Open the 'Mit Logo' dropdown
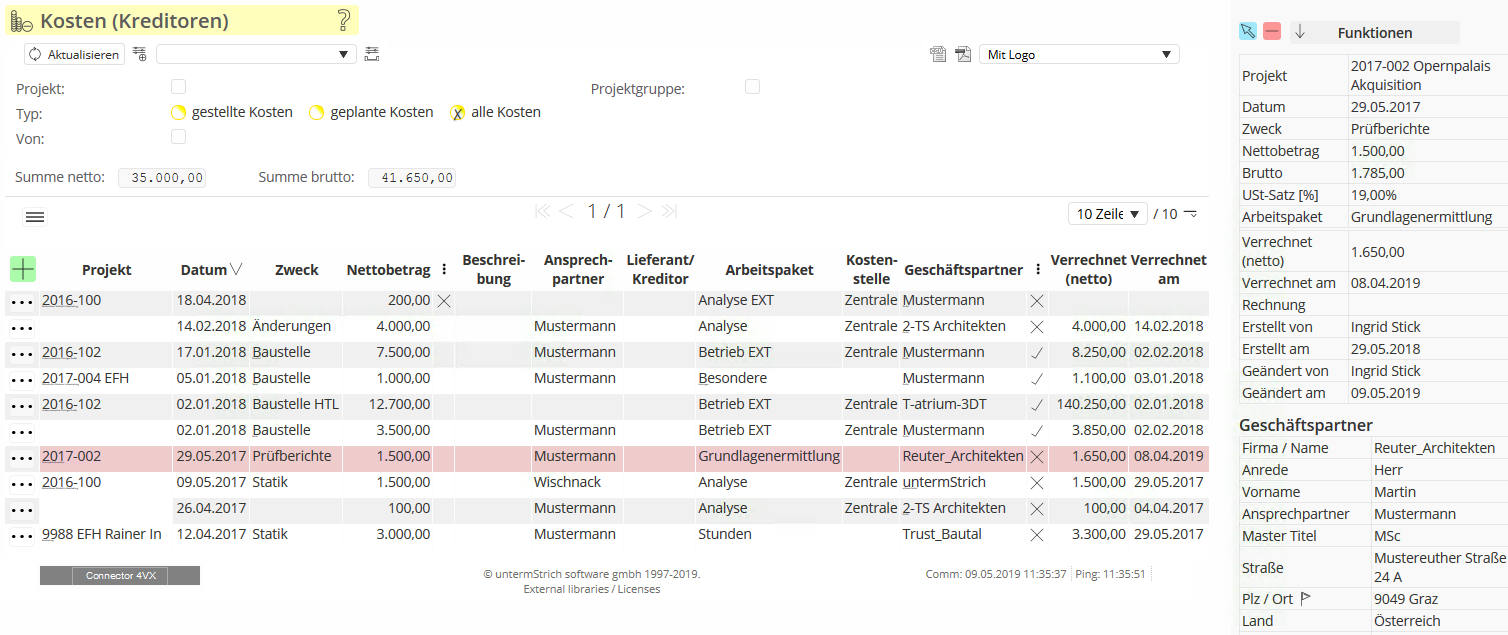Viewport: 1508px width, 635px height. pyautogui.click(x=1079, y=55)
